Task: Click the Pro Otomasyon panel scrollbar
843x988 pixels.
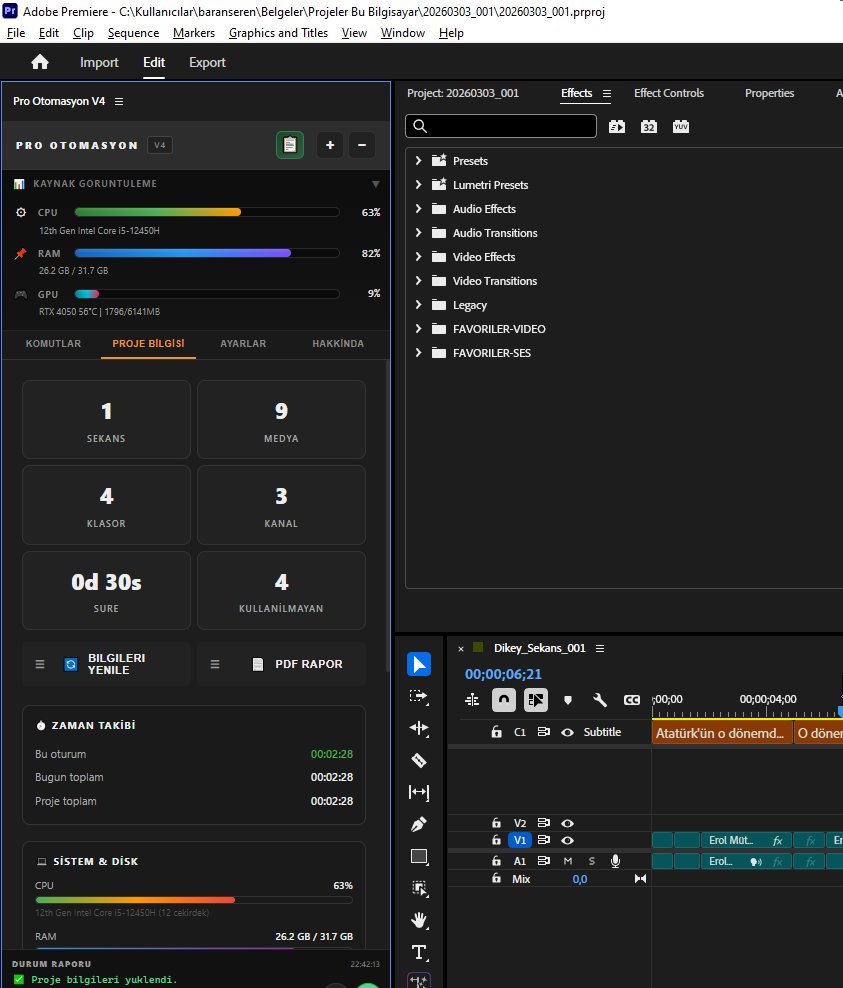Action: (x=387, y=517)
